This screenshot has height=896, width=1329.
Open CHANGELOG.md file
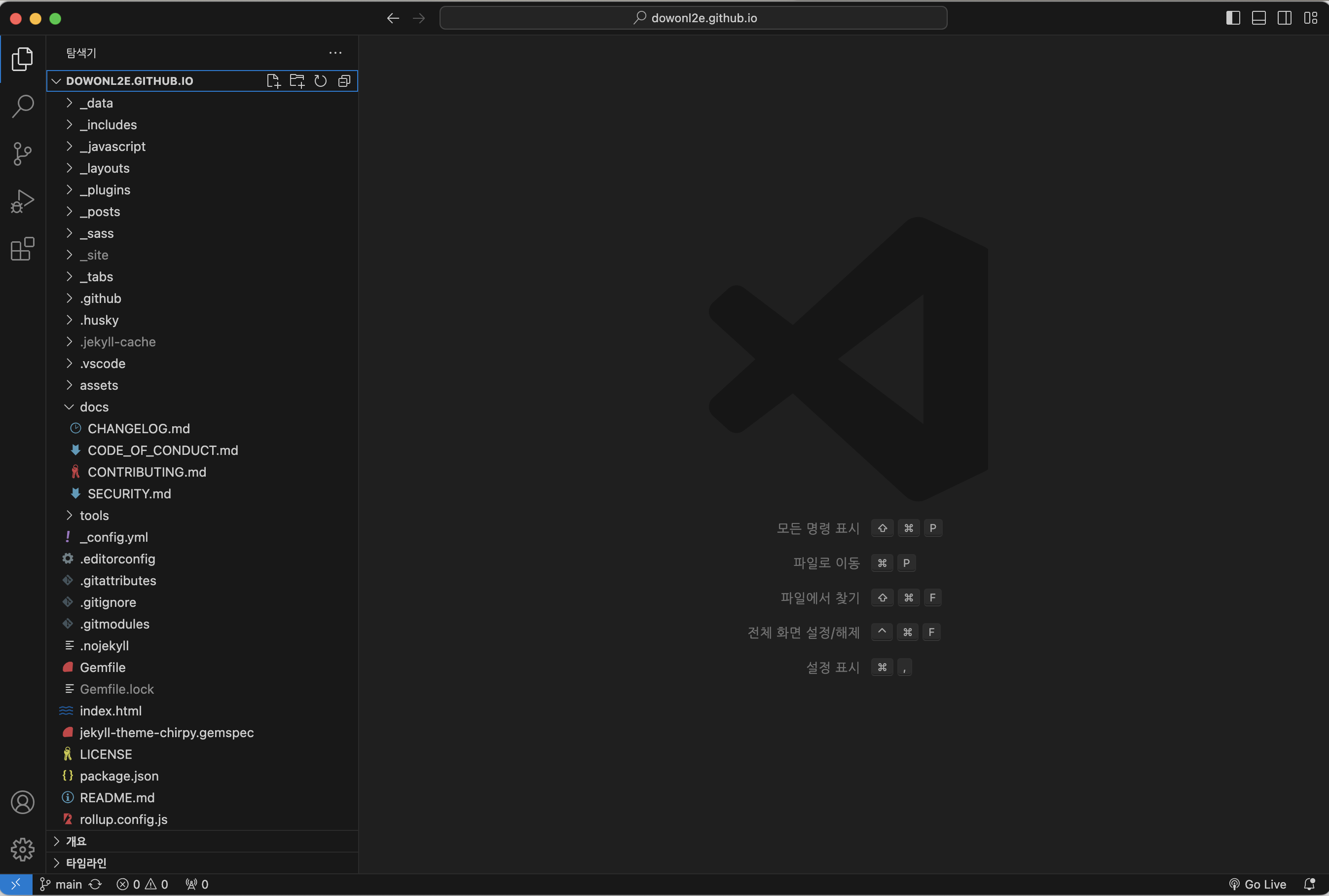point(202,429)
